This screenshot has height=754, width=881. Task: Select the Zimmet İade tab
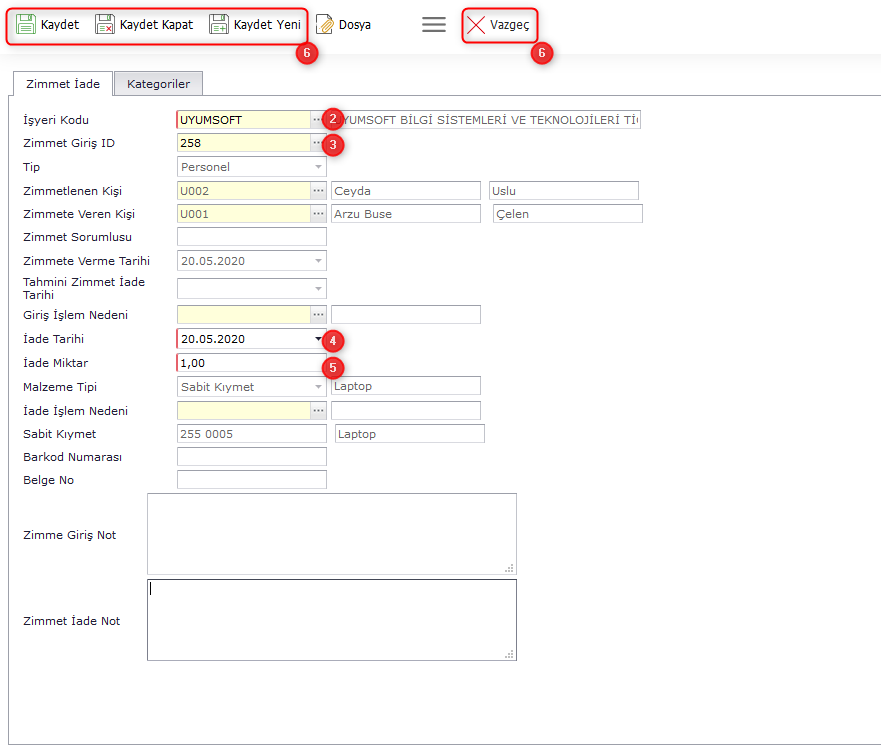pyautogui.click(x=62, y=84)
